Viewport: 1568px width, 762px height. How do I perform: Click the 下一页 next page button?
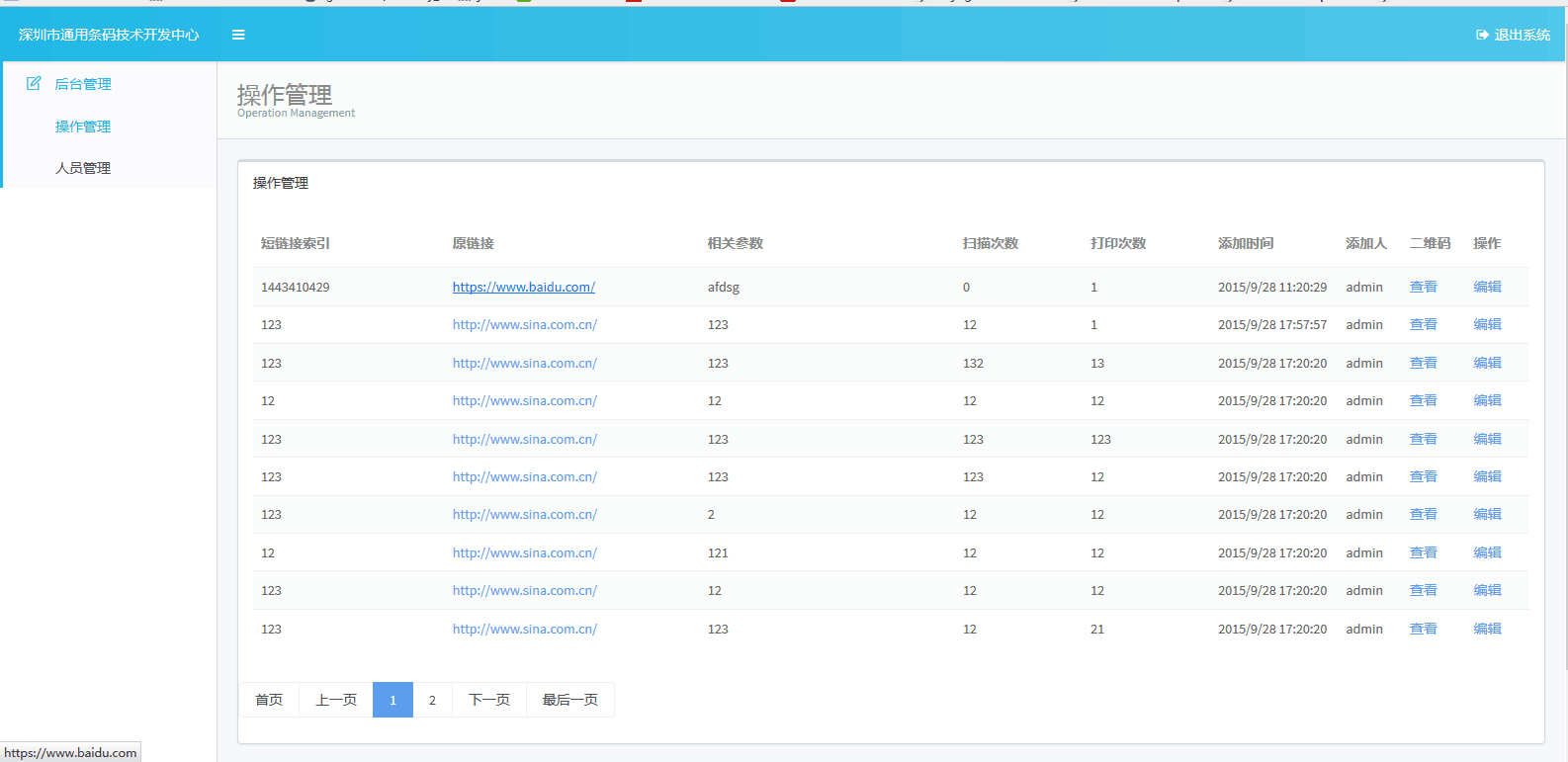coord(489,700)
